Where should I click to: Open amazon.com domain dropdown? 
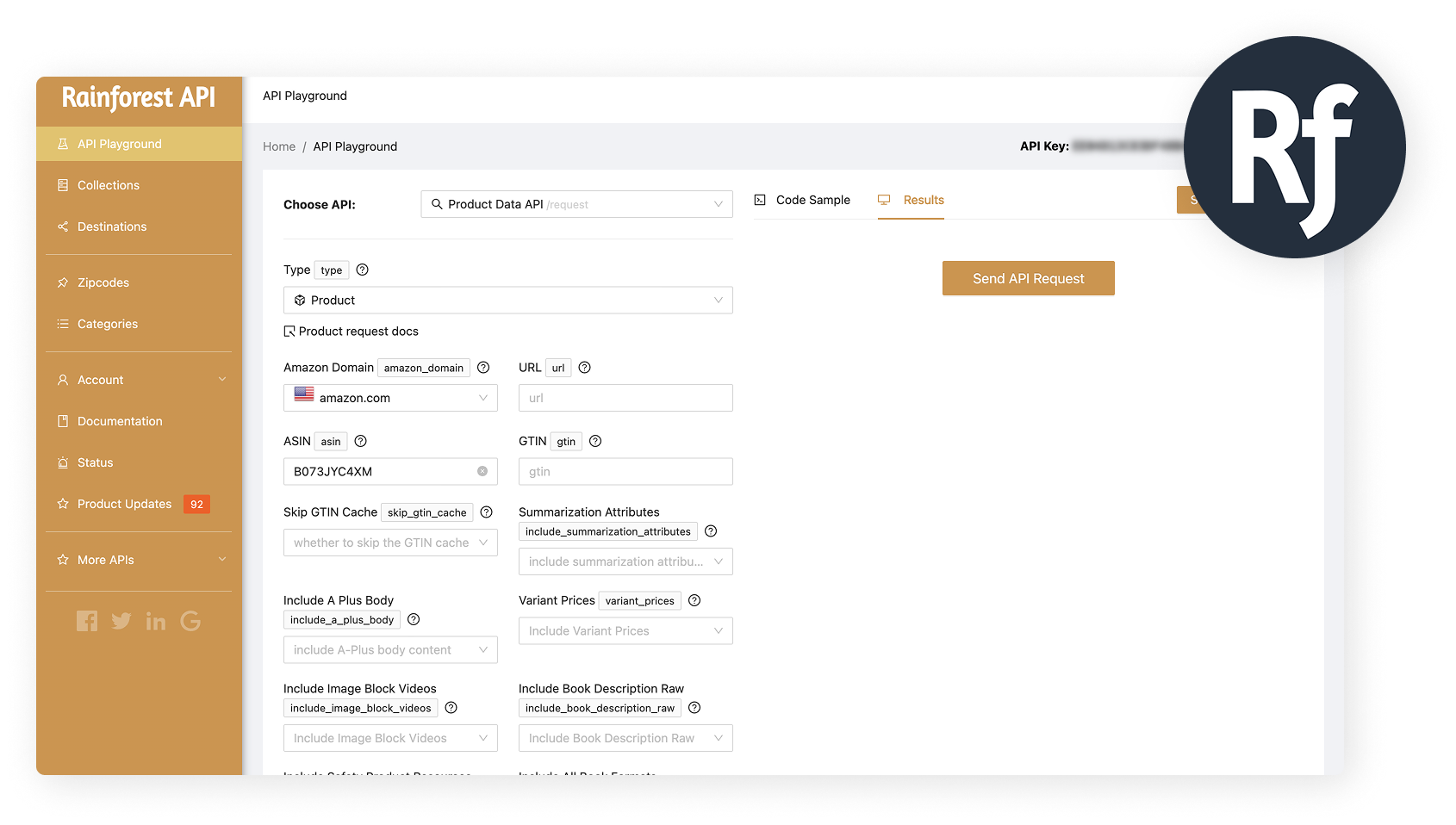pyautogui.click(x=390, y=398)
